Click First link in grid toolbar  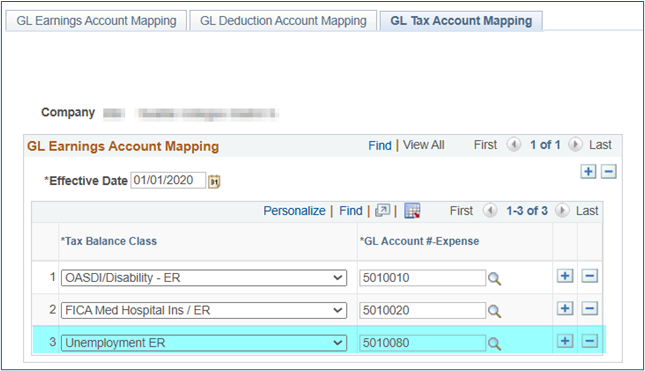(x=461, y=211)
